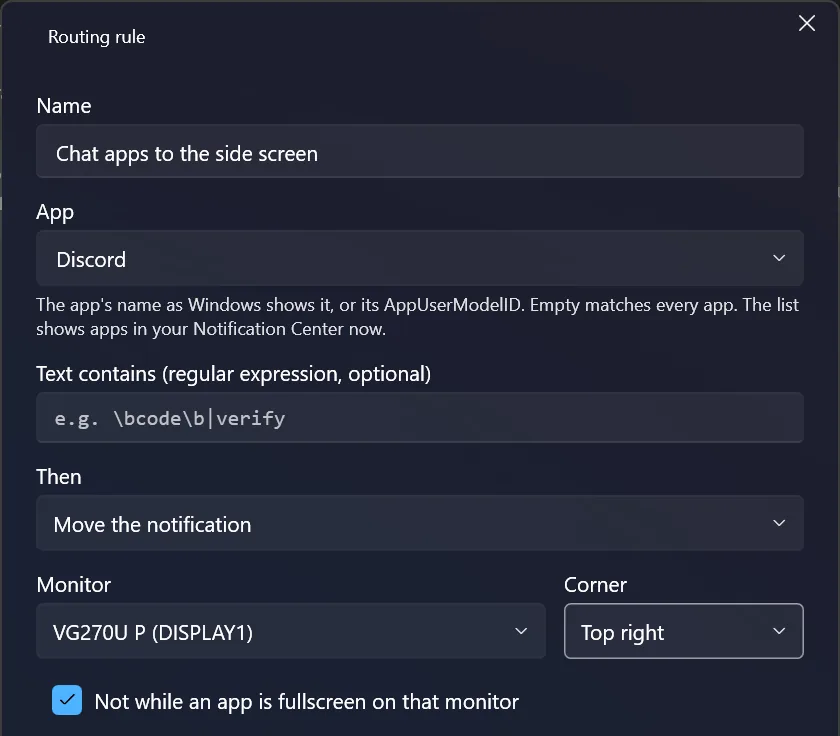Open the Monitor dropdown VG270U P
The height and width of the screenshot is (736, 840).
[x=291, y=631]
